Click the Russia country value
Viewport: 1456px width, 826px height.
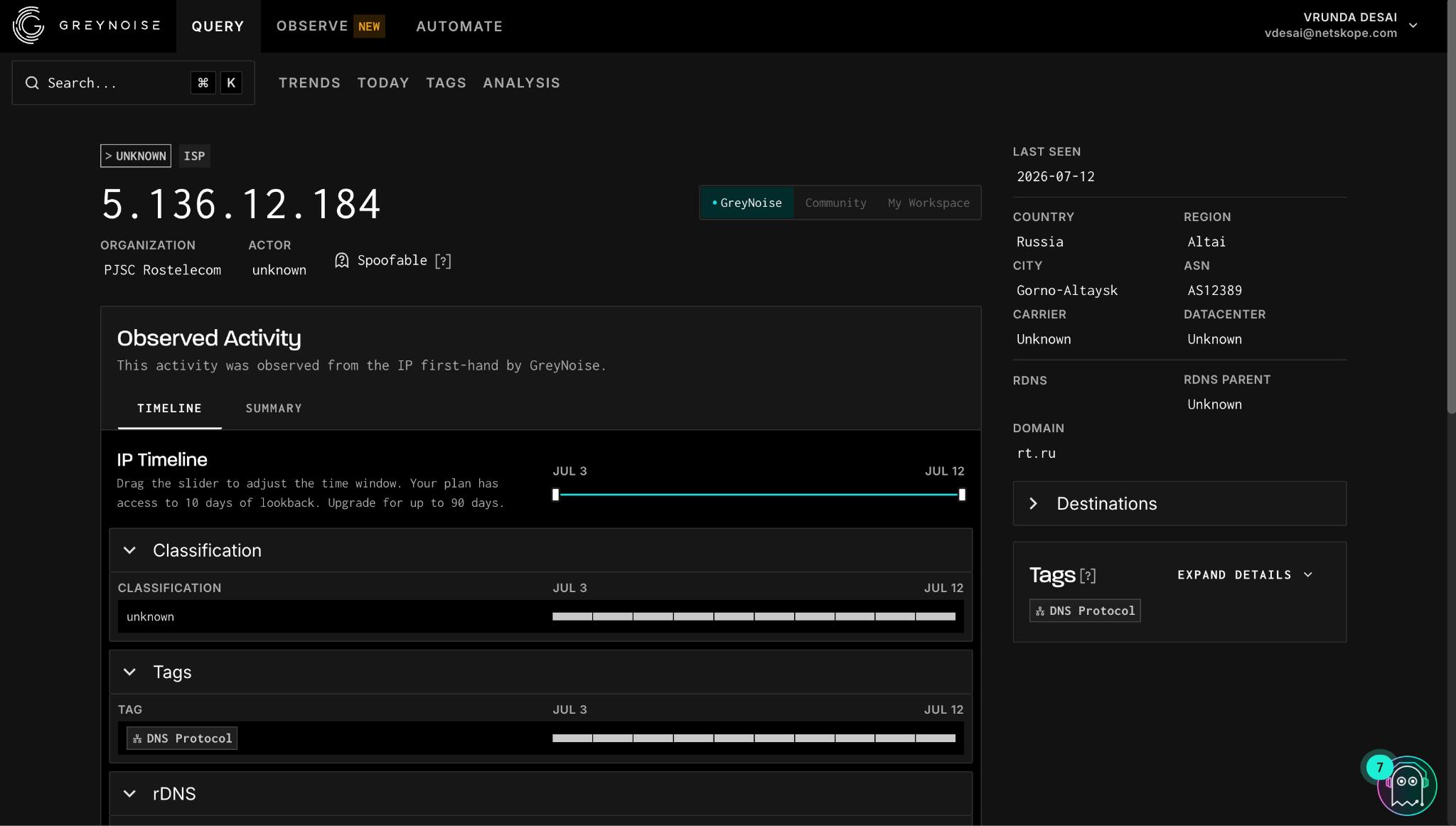click(x=1039, y=242)
